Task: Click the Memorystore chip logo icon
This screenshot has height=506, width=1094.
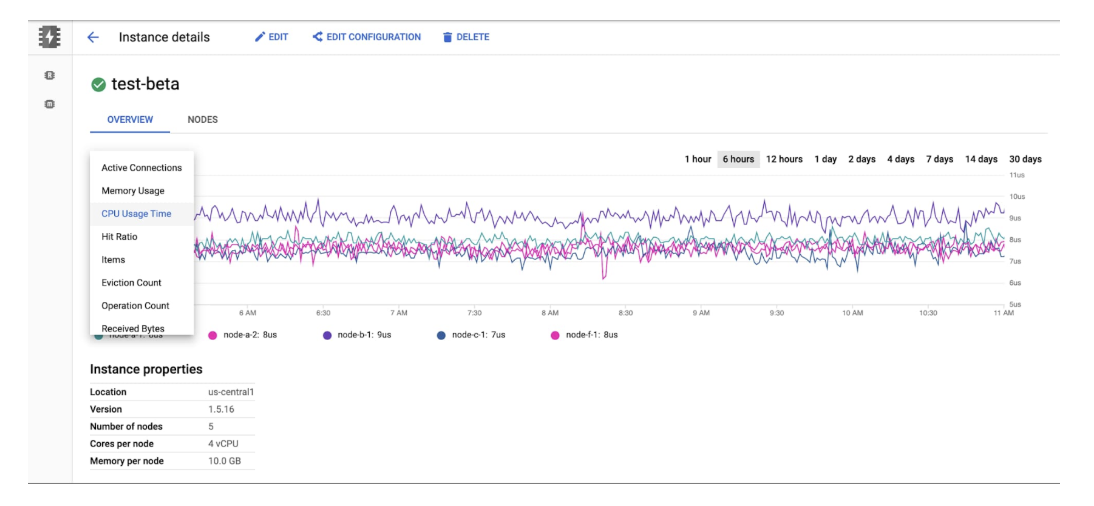Action: point(49,37)
